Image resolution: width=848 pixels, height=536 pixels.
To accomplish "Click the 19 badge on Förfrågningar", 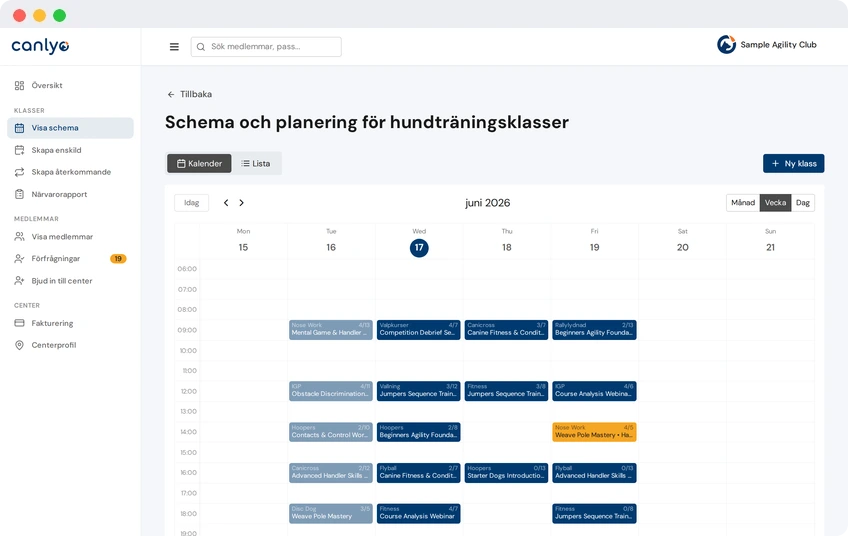I will point(118,259).
